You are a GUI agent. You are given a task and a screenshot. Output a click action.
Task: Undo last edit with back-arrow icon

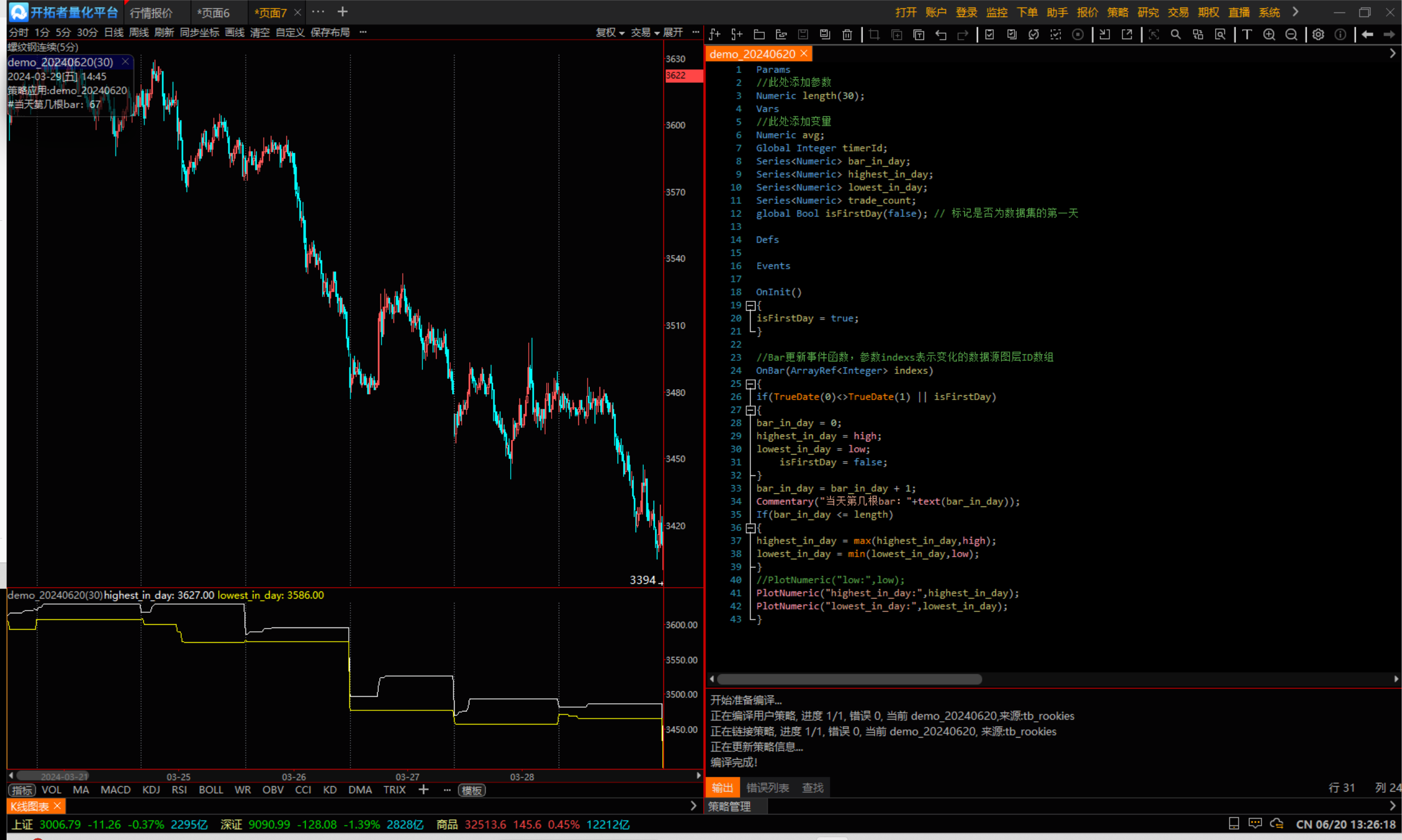[x=941, y=34]
